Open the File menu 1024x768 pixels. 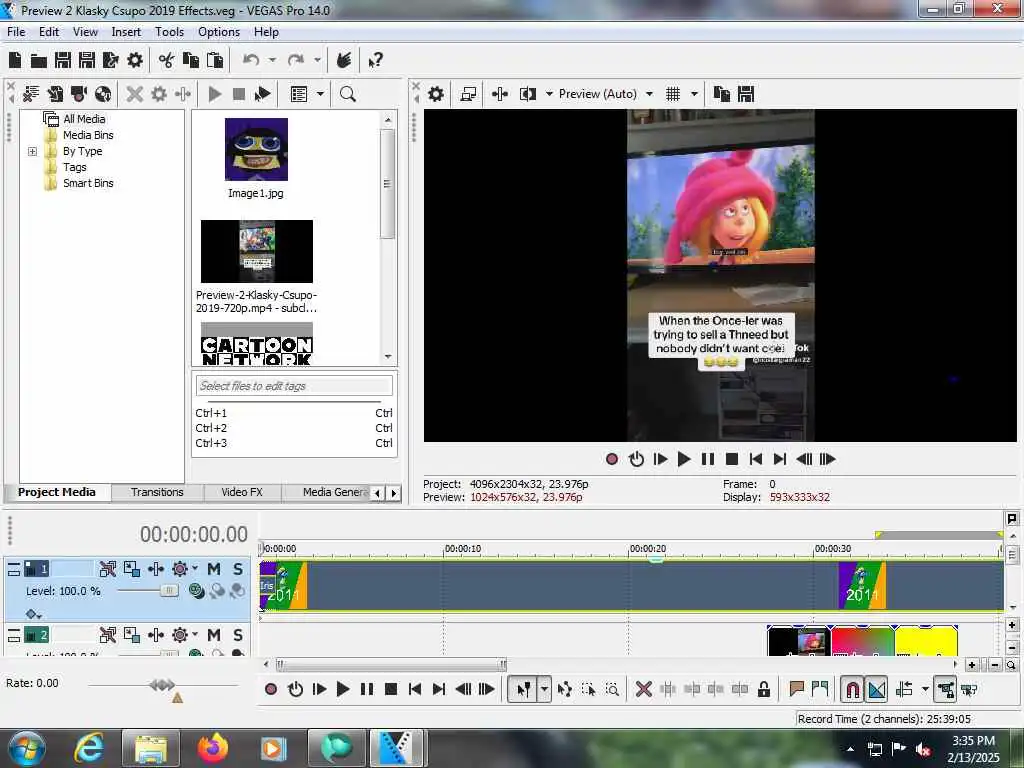16,32
